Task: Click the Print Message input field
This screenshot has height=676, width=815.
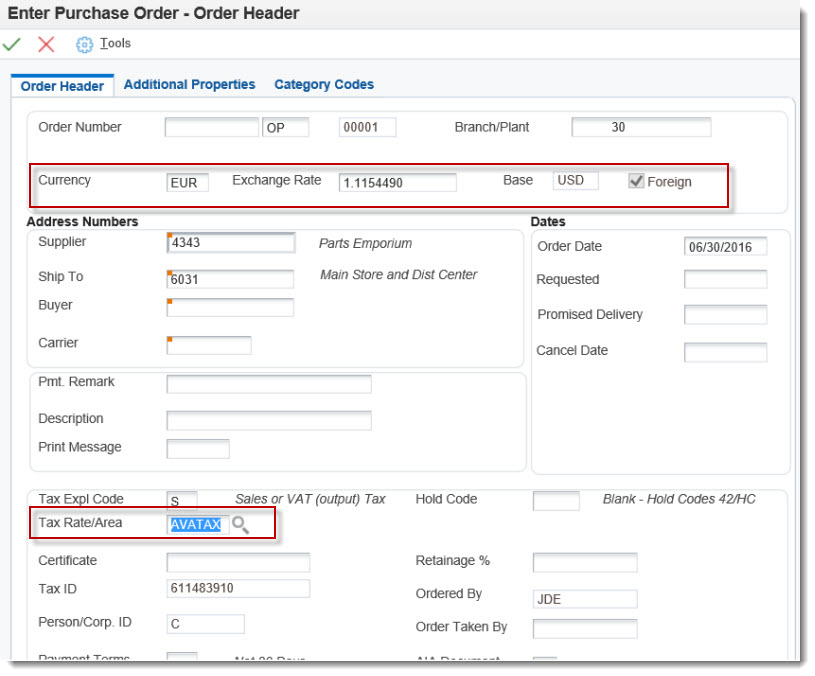Action: (x=198, y=449)
